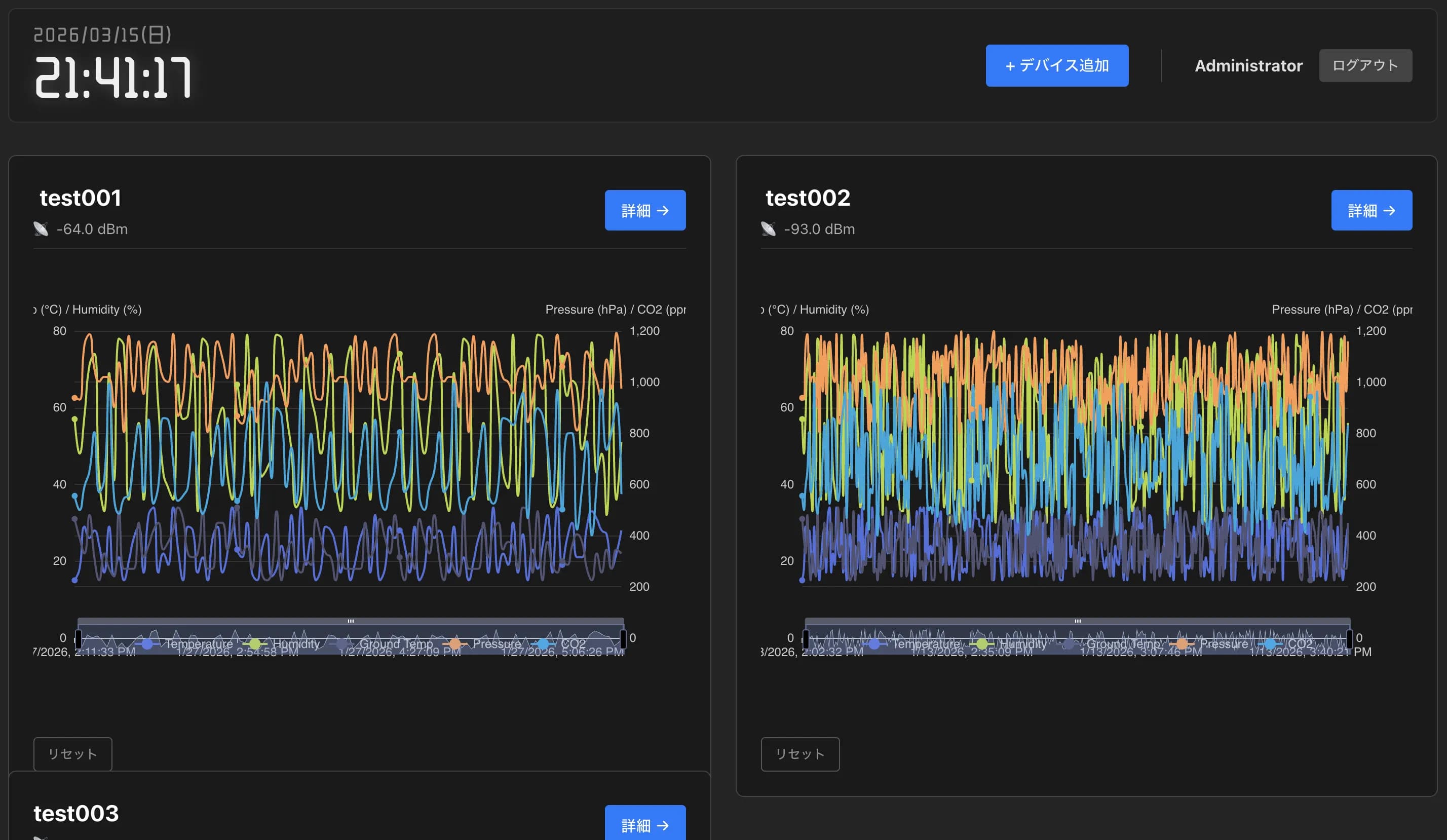Click left zoom handle of test001 slider

[x=78, y=638]
